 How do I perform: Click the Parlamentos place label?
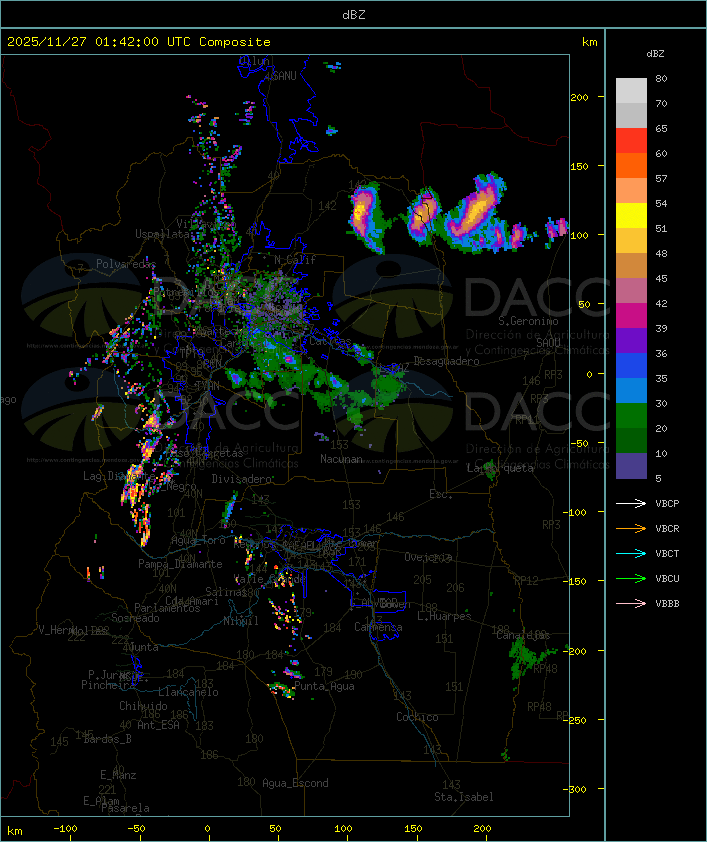pyautogui.click(x=167, y=608)
